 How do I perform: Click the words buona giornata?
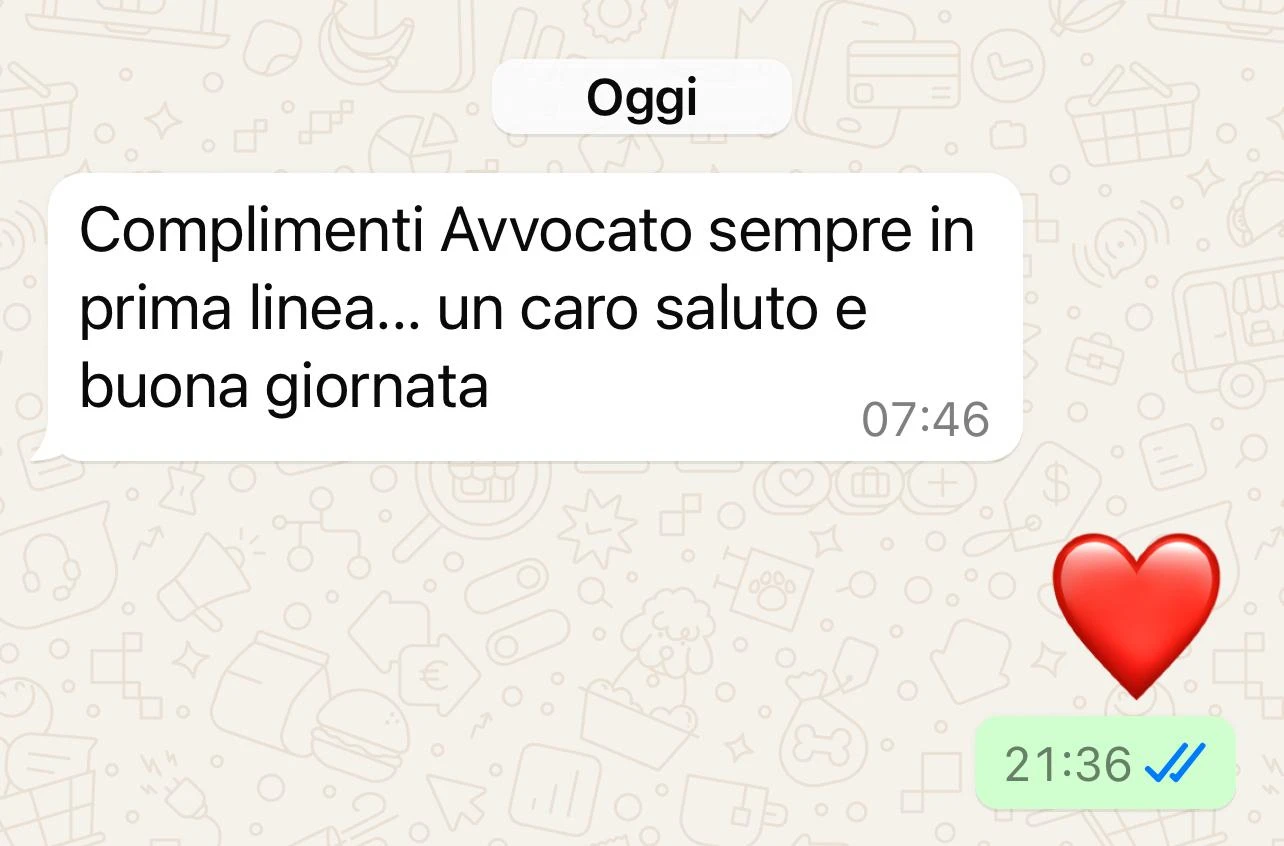click(284, 388)
